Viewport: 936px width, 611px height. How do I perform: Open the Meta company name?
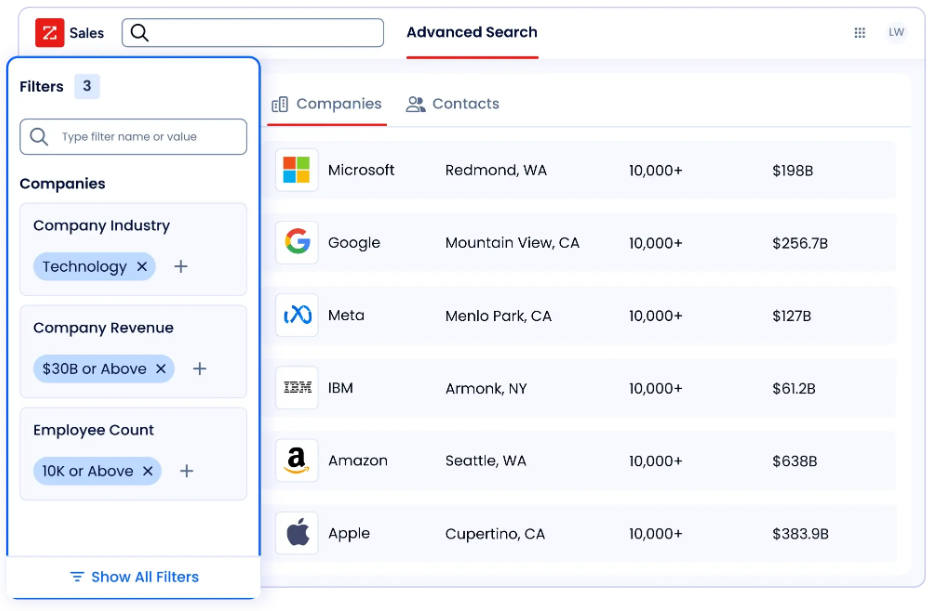(x=346, y=315)
